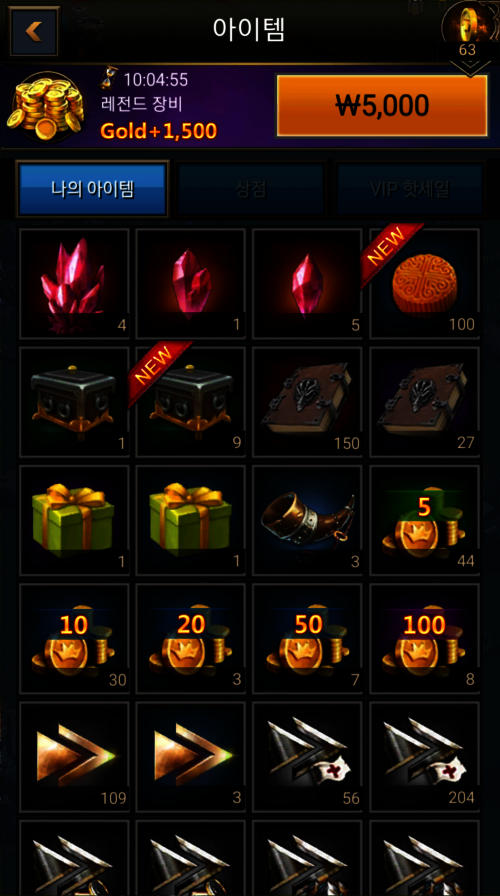Select the first green gift box
The width and height of the screenshot is (500, 896).
click(x=74, y=520)
